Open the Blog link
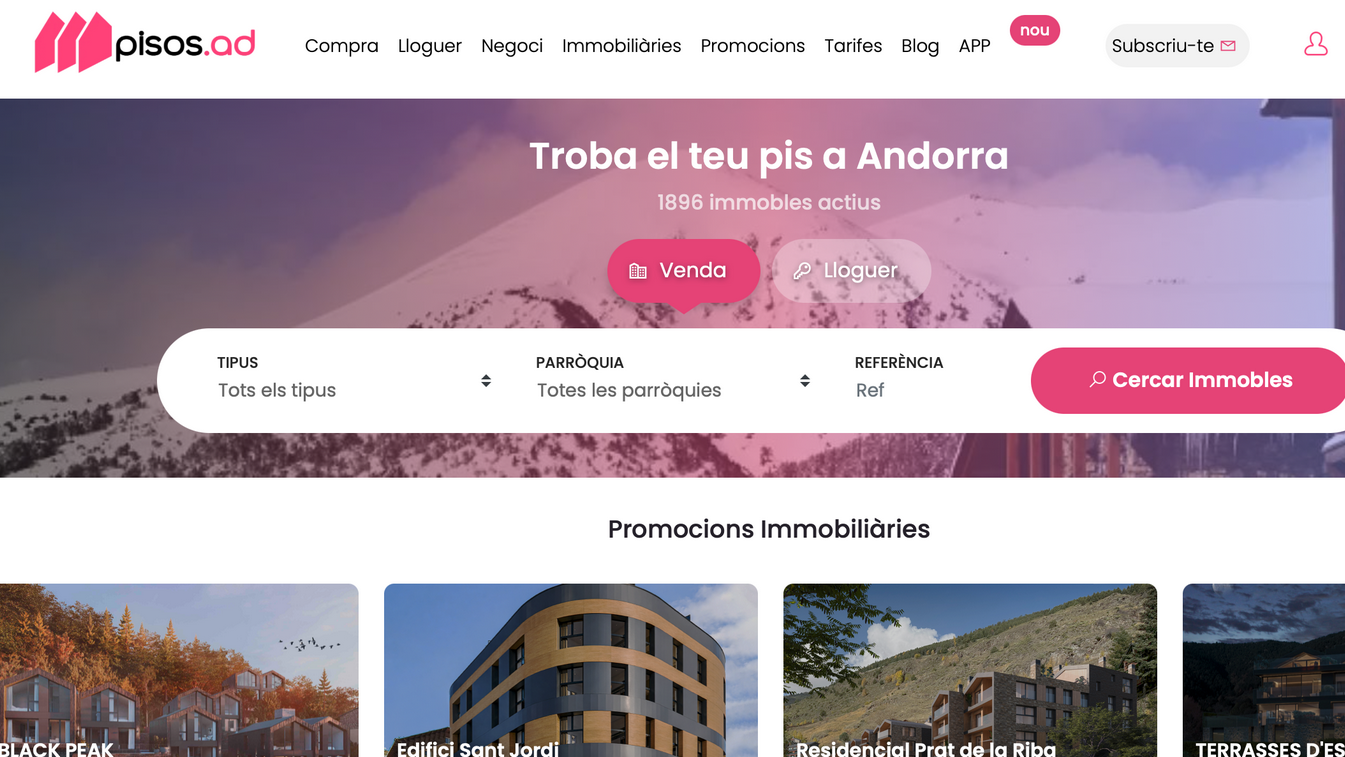1345x757 pixels. coord(920,46)
